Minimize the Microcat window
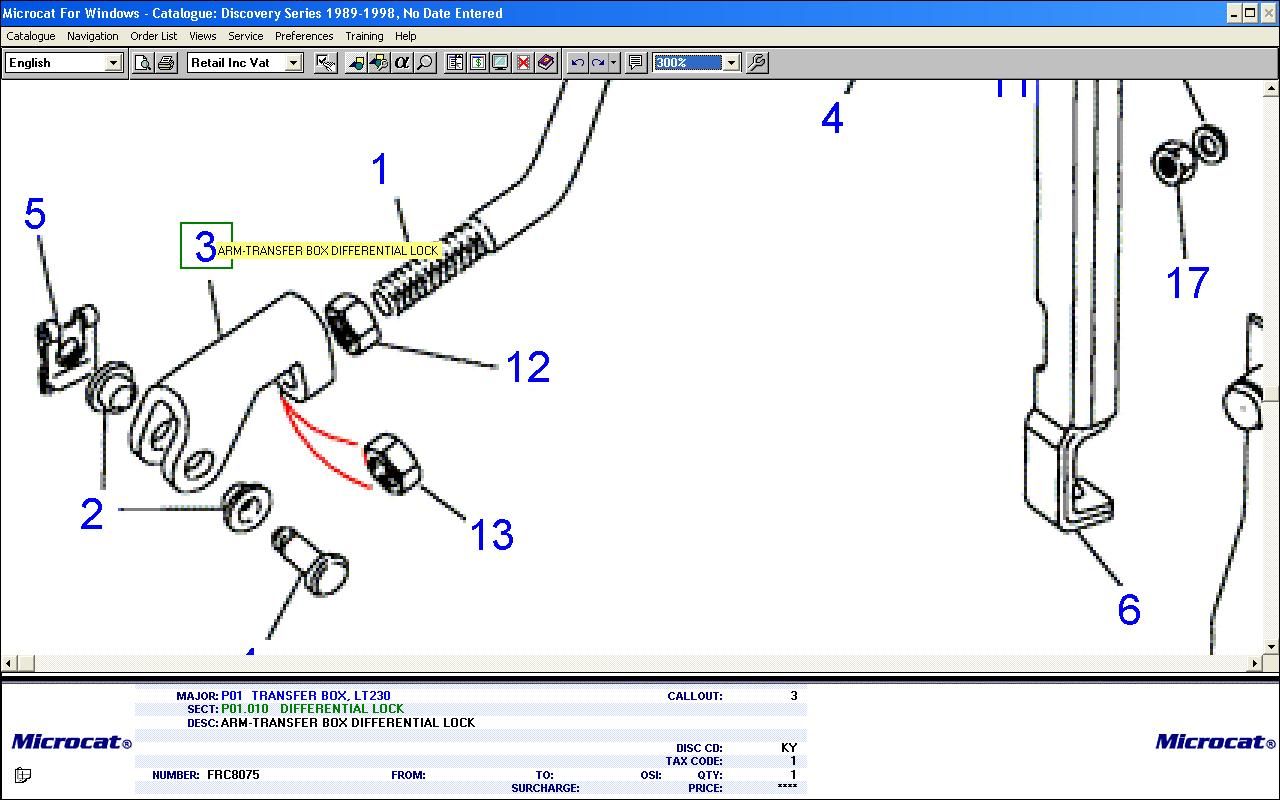 pos(1233,13)
